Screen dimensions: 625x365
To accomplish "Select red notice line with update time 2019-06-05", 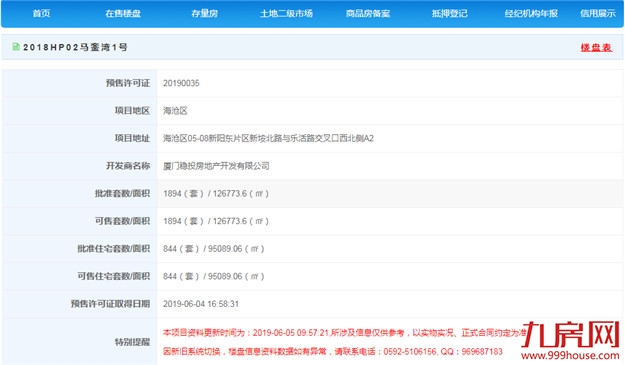I will tap(345, 333).
